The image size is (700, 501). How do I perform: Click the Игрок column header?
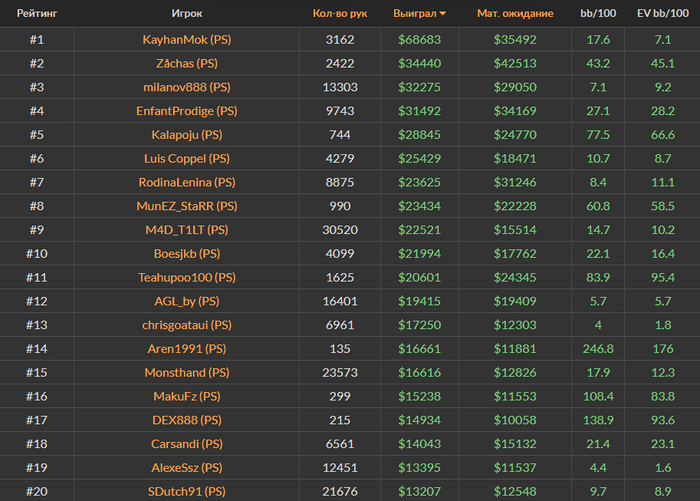(187, 14)
